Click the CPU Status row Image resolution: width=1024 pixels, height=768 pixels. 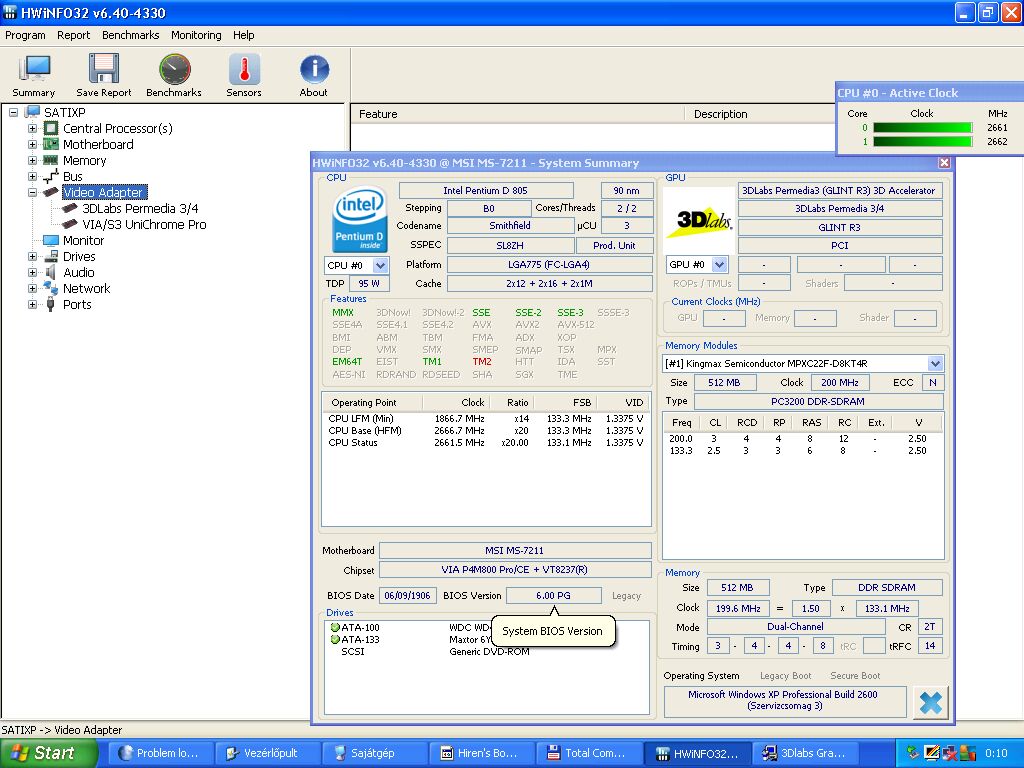coord(486,443)
